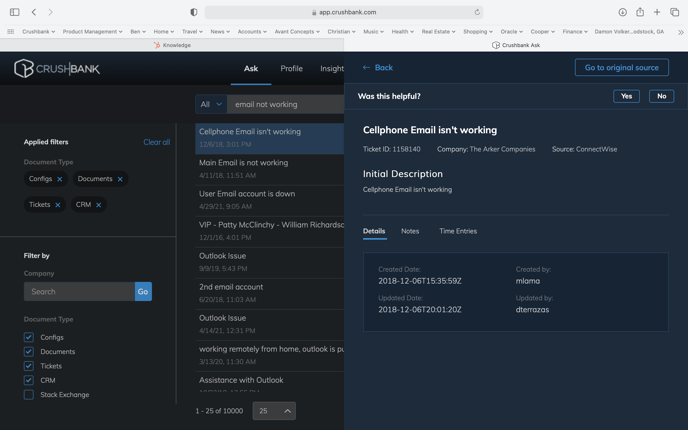Check the Stock Exchange checkbox
This screenshot has height=430, width=688.
pos(29,394)
